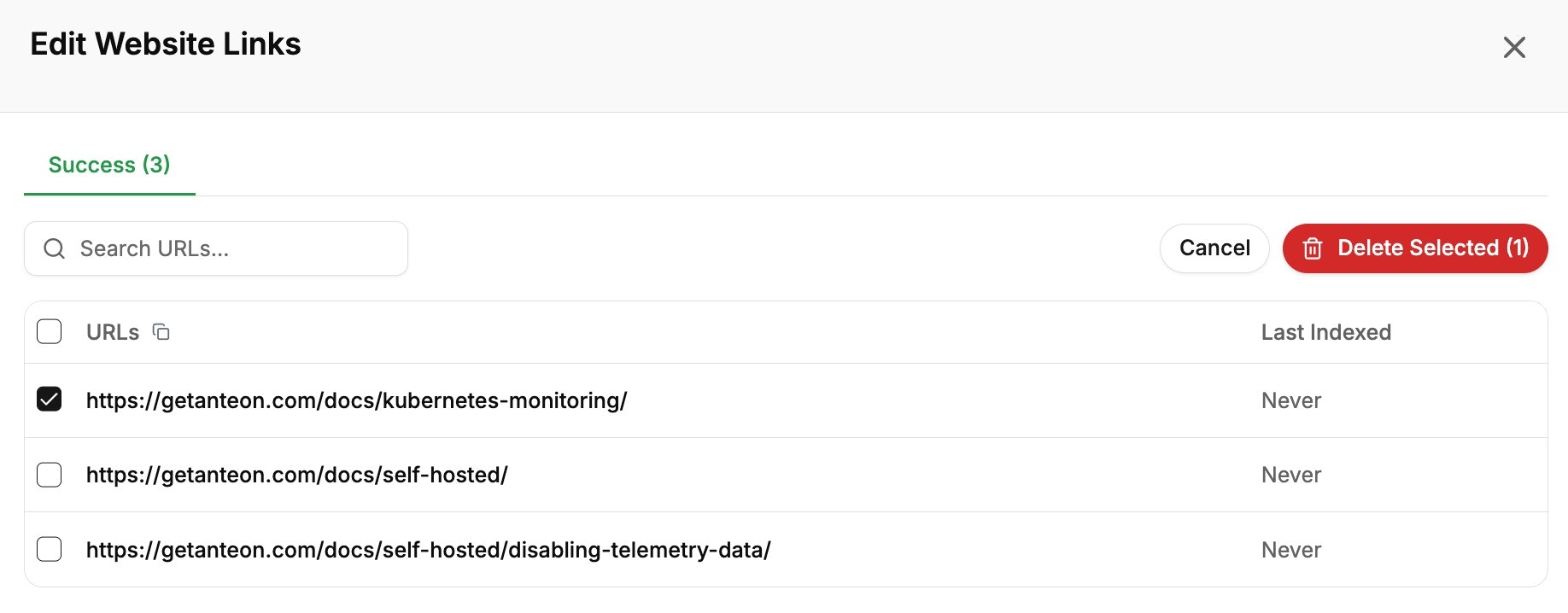1568x613 pixels.
Task: Click the URLs column header
Action: [x=113, y=332]
